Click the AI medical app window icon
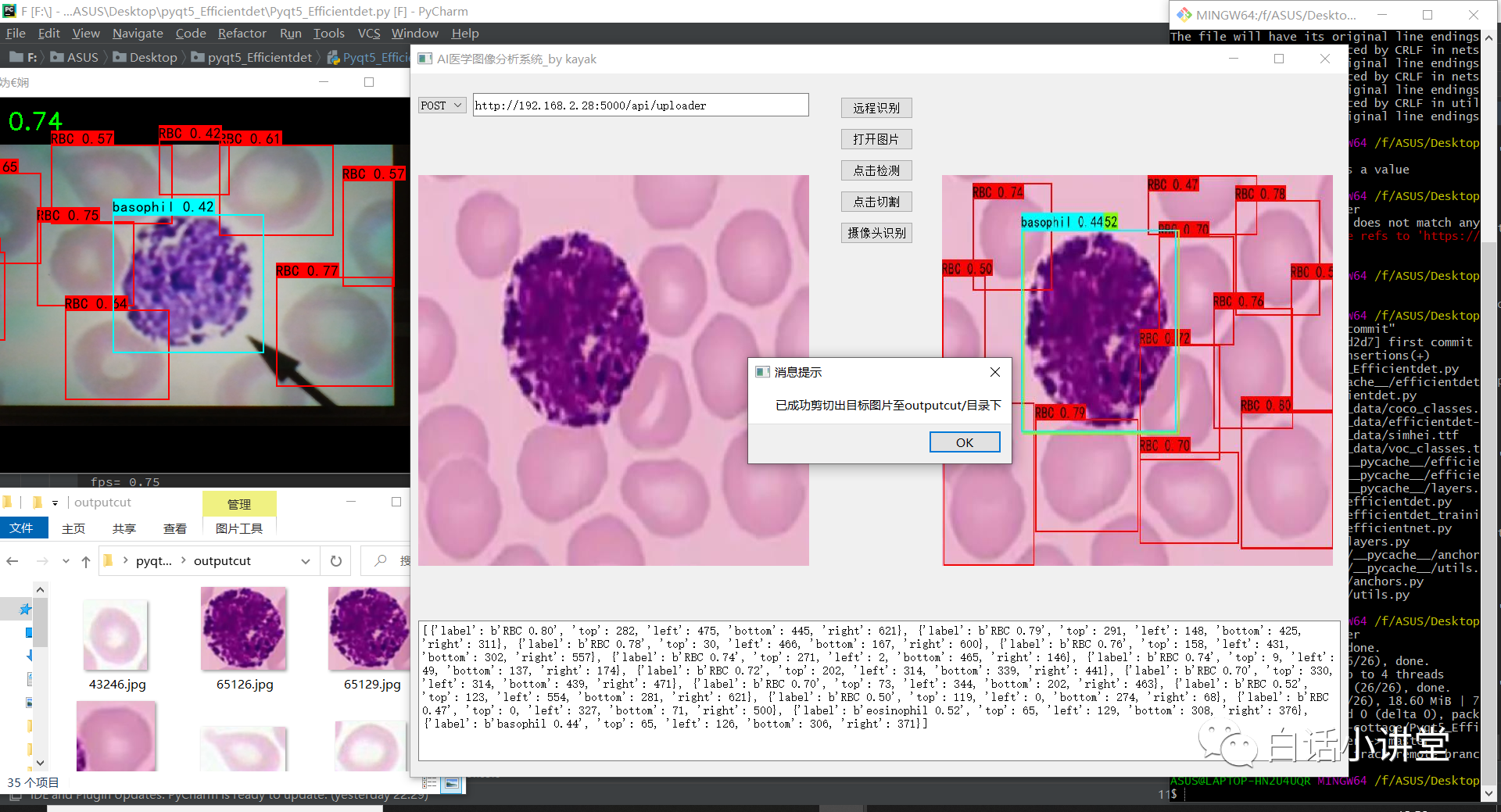Viewport: 1501px width, 812px height. [x=425, y=59]
